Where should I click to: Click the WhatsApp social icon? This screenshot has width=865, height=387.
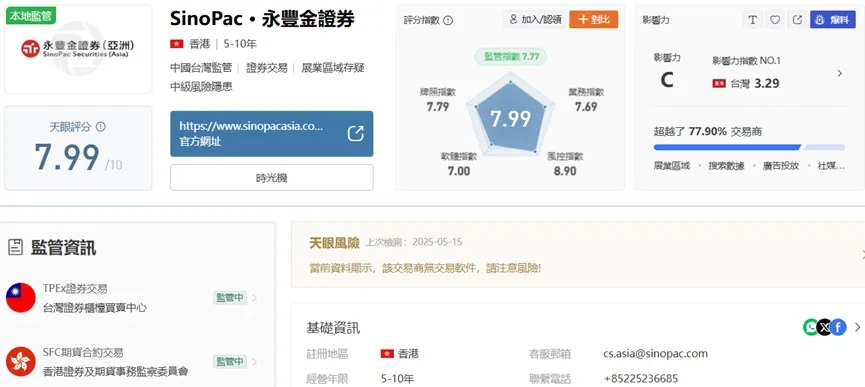pos(810,327)
